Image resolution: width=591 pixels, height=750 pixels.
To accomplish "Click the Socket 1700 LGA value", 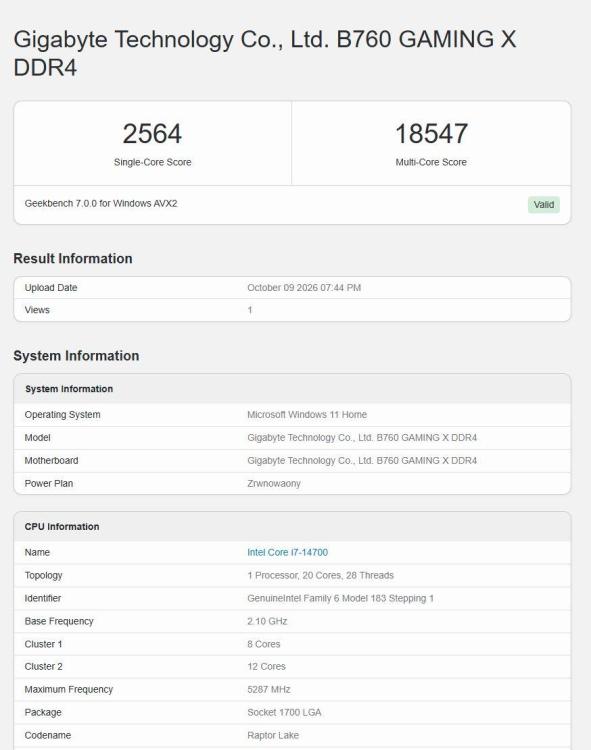I will (x=284, y=712).
